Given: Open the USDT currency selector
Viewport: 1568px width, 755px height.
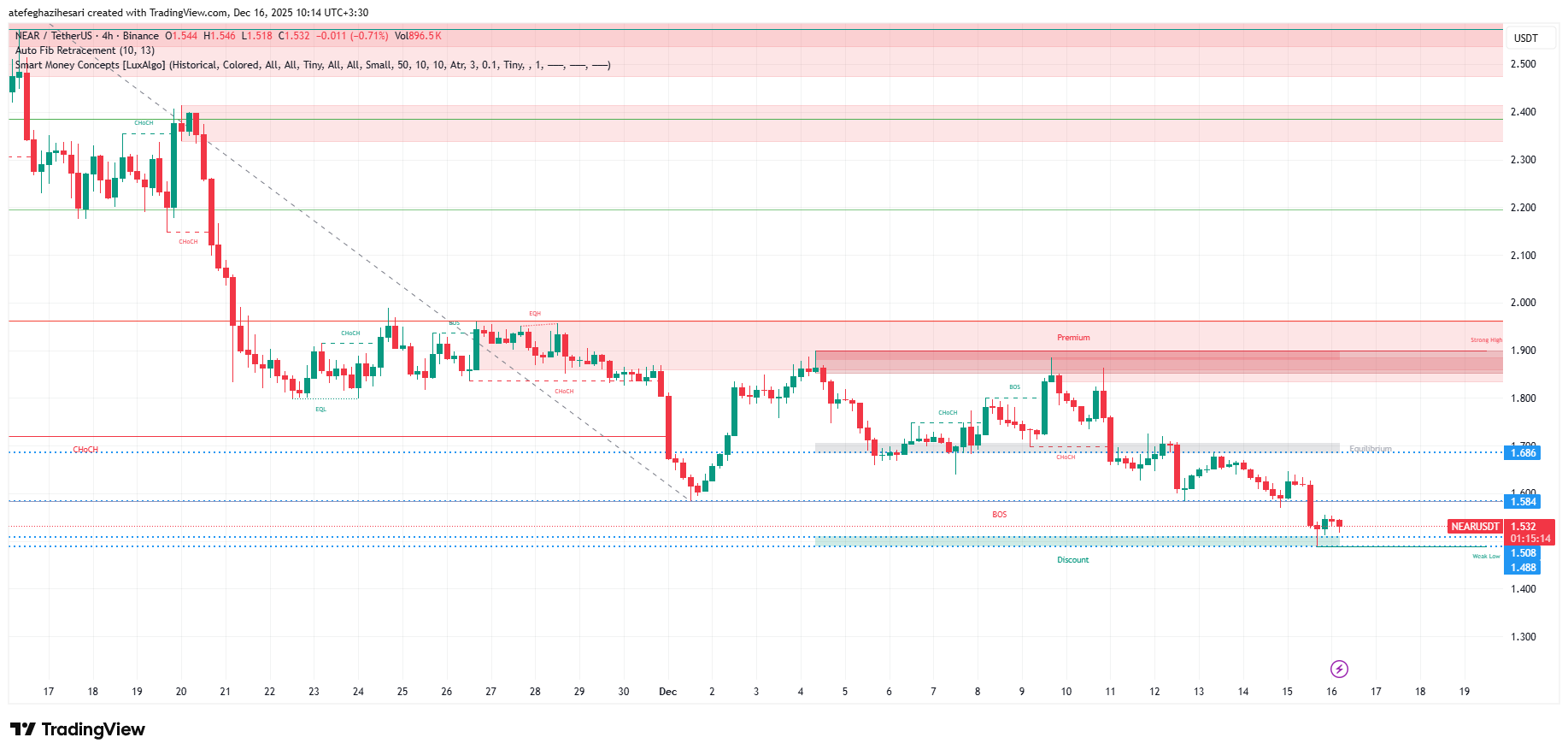Looking at the screenshot, I should click(1525, 38).
